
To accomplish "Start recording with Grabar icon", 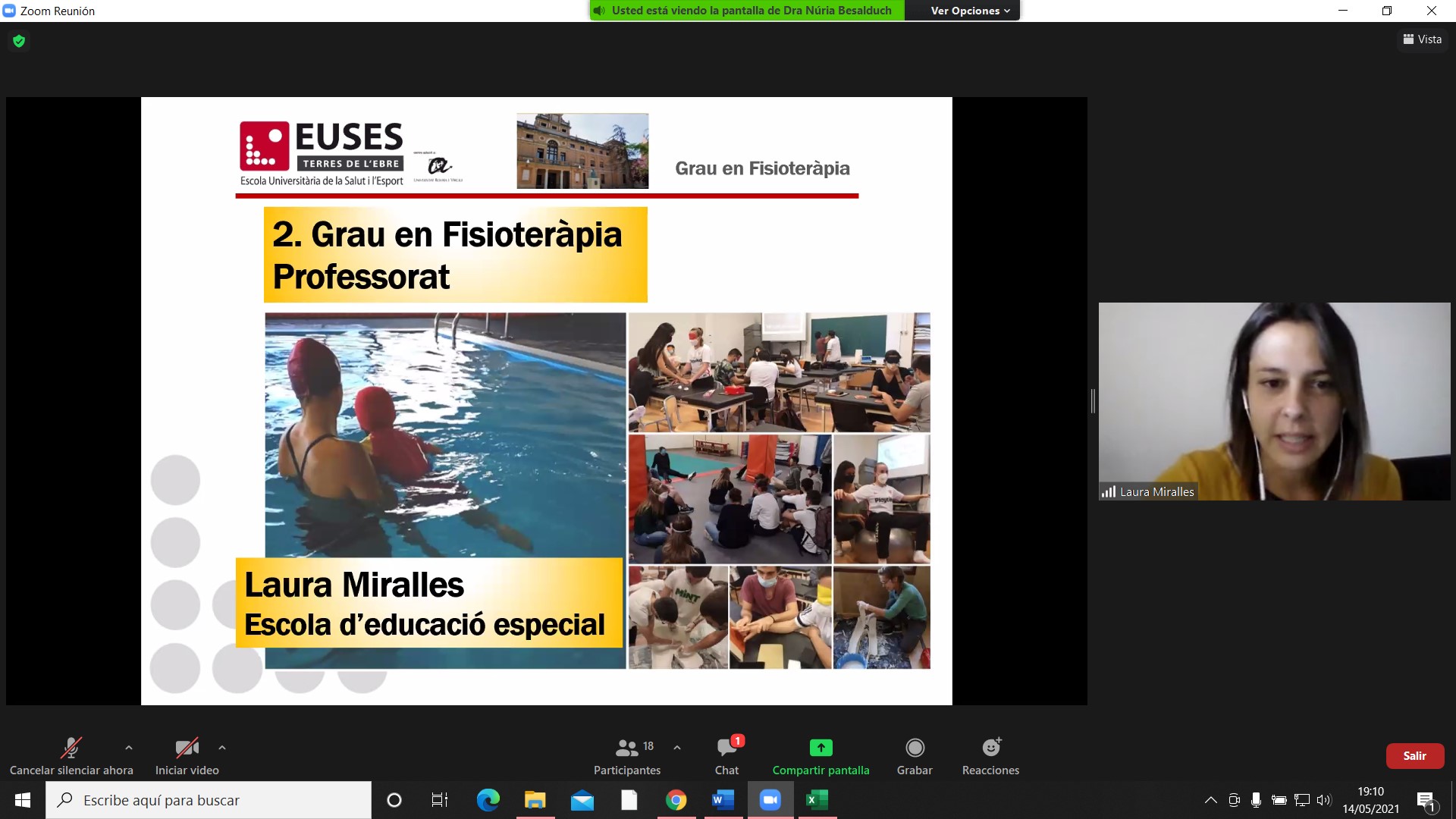I will (915, 748).
